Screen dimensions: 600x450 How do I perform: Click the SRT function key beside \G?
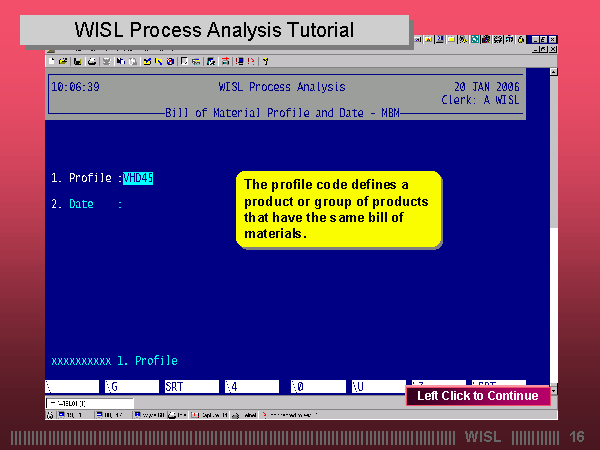pyautogui.click(x=192, y=386)
